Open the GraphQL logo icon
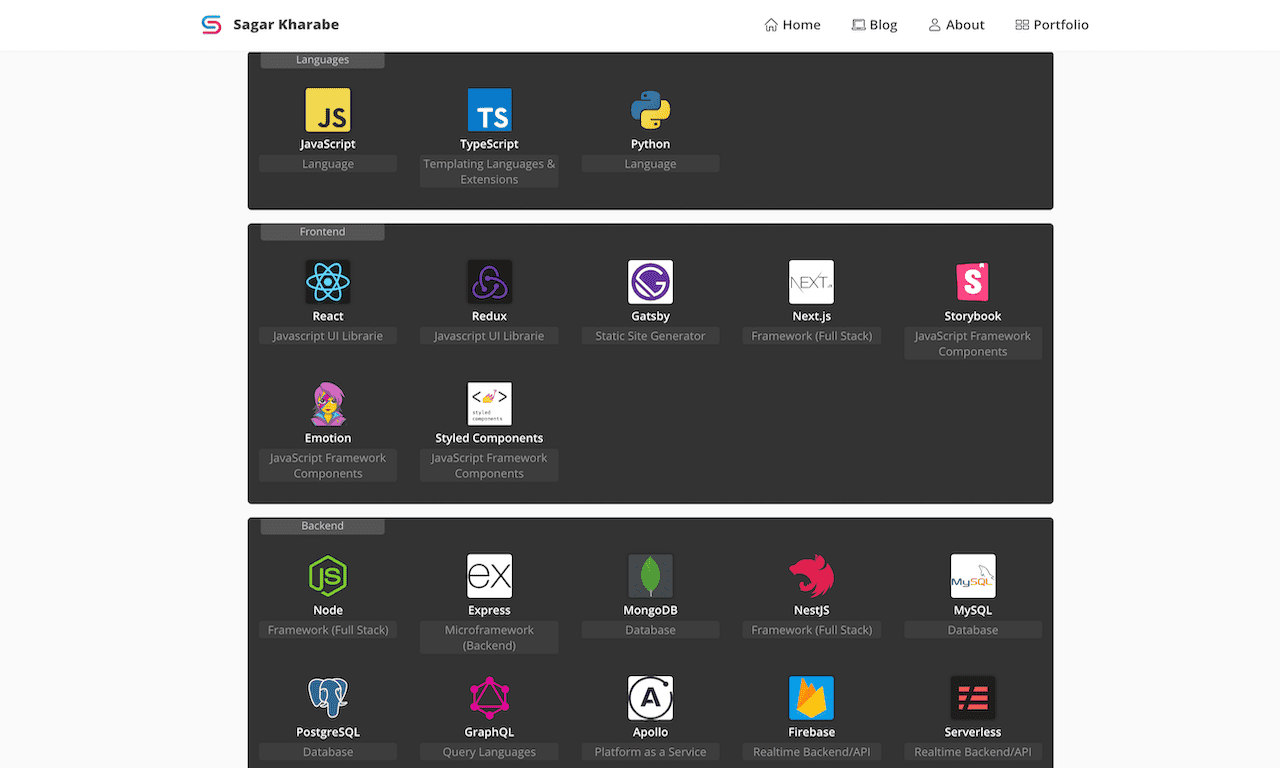Viewport: 1280px width, 768px height. click(x=489, y=698)
